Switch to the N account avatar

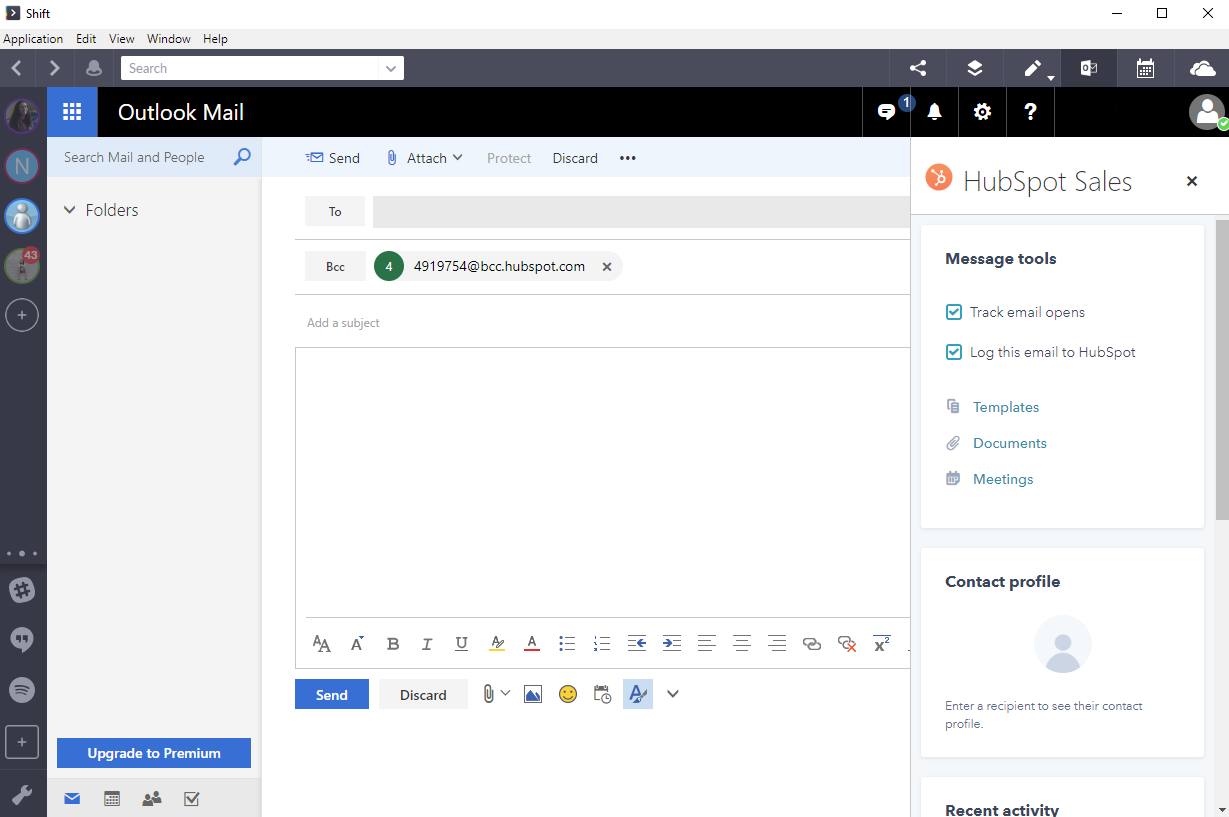22,165
